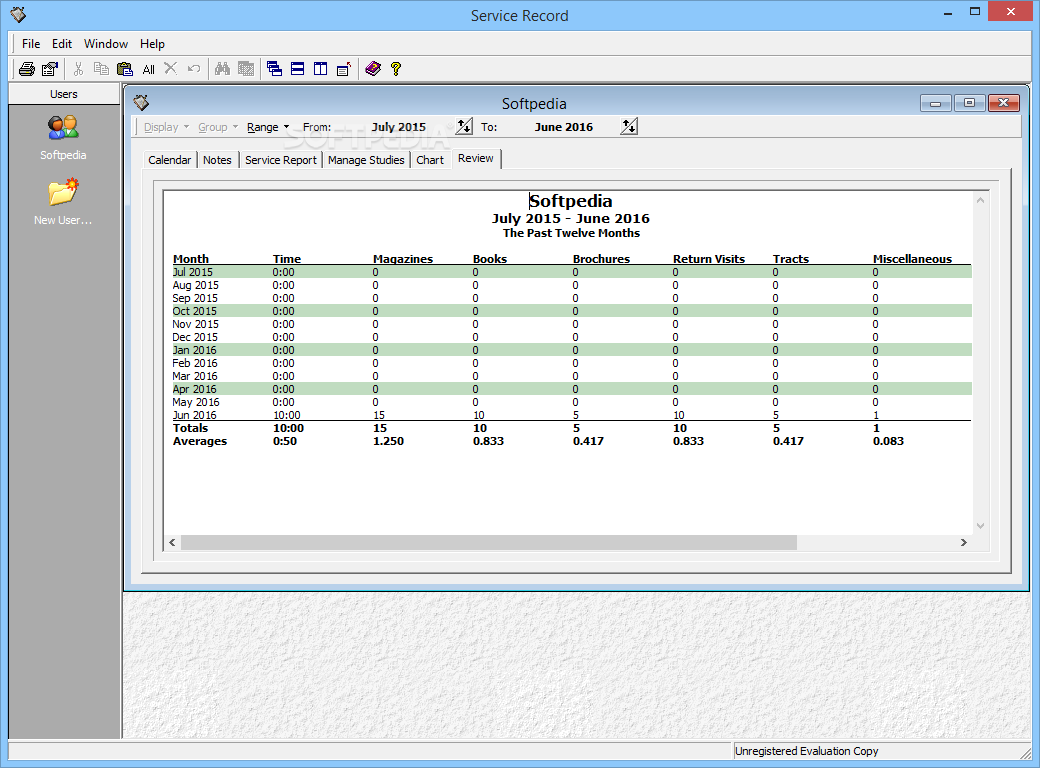The image size is (1040, 768).
Task: Click the scroll right arrow
Action: (964, 543)
